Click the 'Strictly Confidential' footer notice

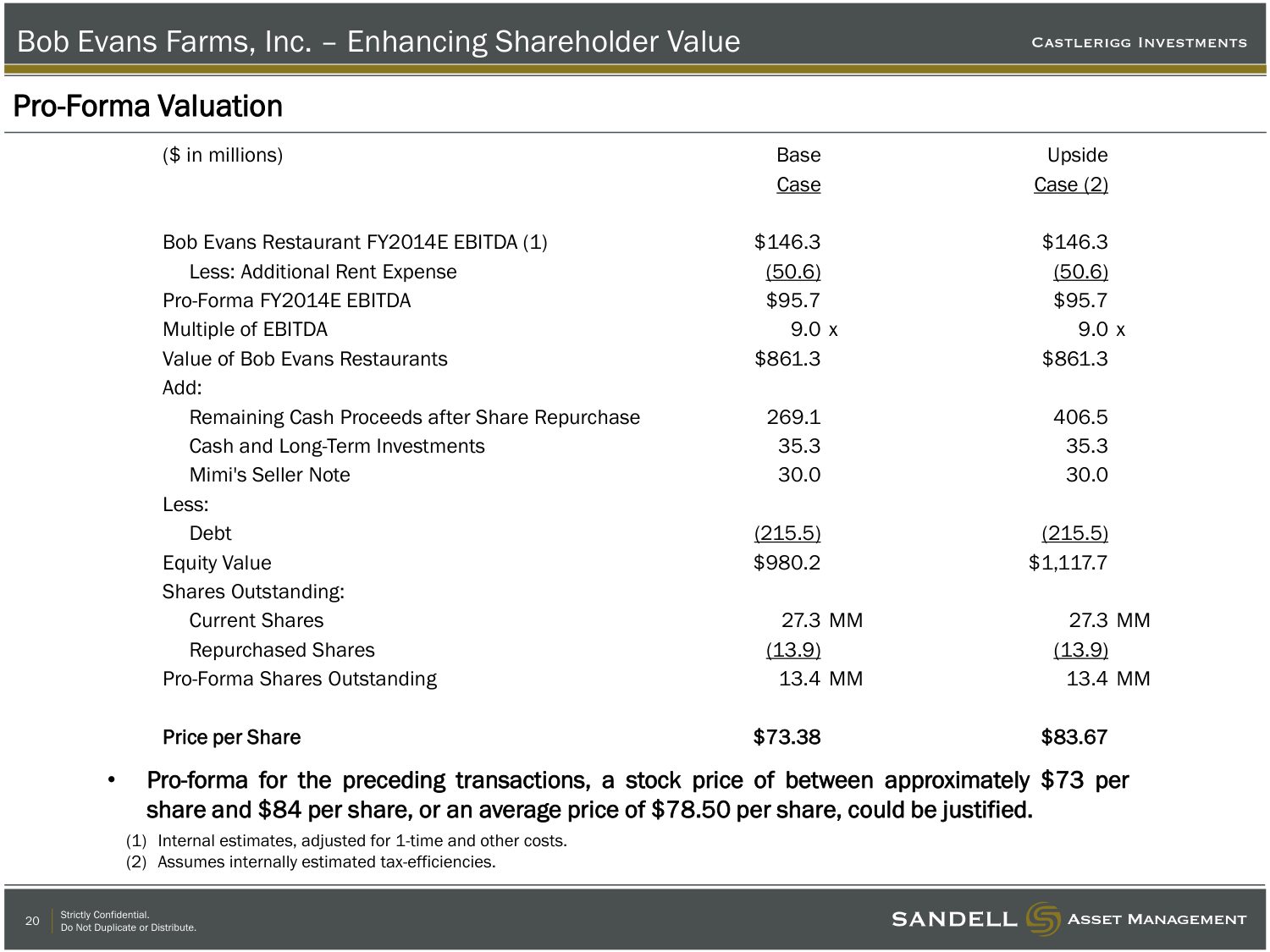point(105,915)
